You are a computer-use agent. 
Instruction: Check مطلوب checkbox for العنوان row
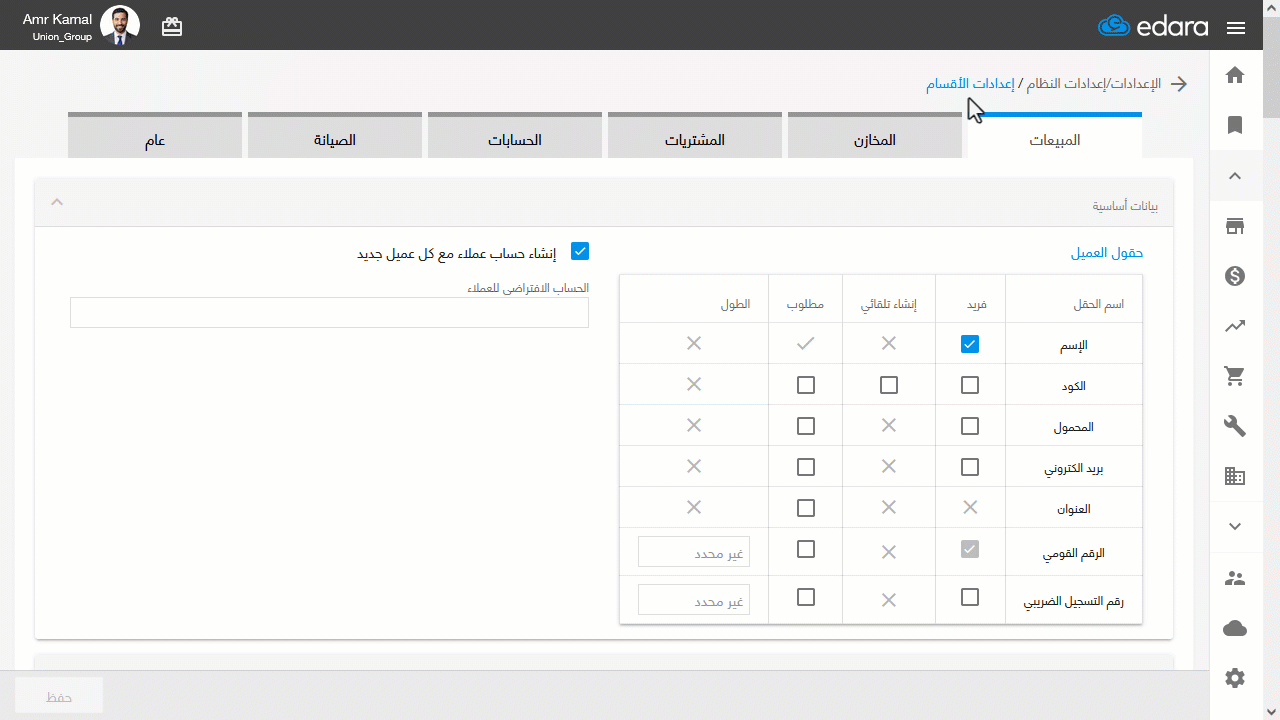(x=805, y=508)
